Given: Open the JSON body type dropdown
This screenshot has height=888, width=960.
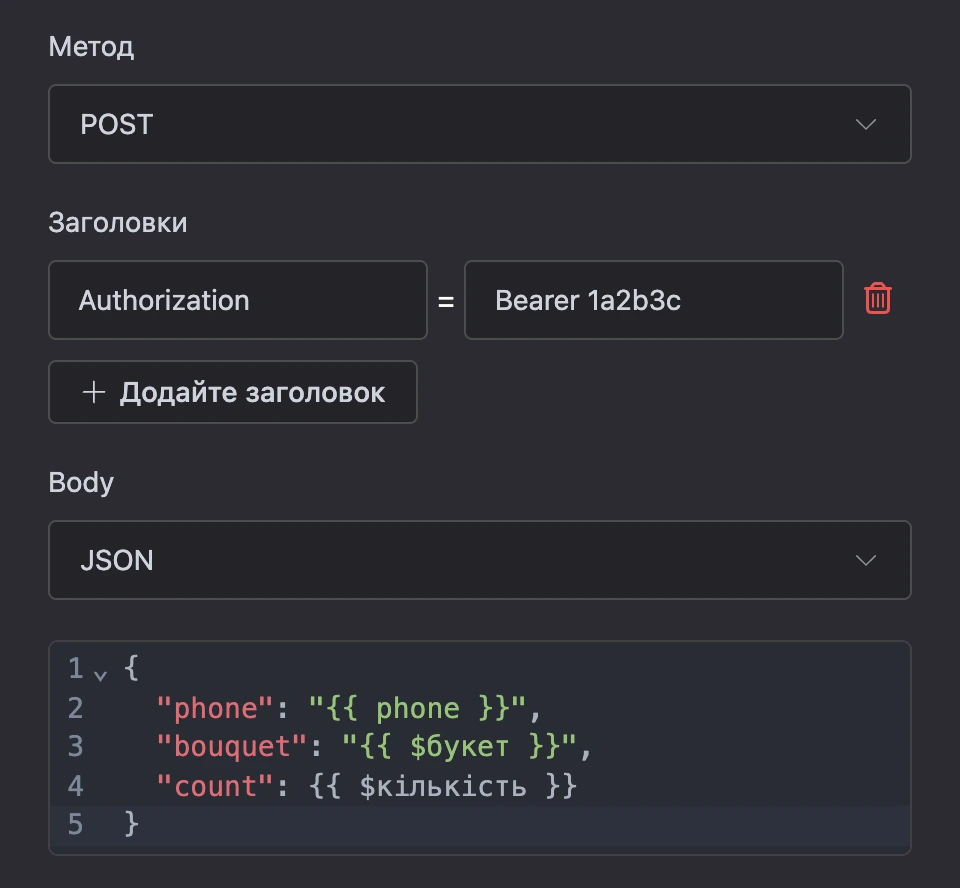Looking at the screenshot, I should (479, 560).
